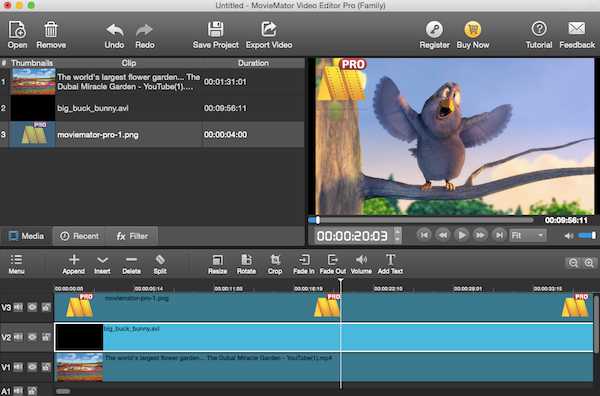Switch to the Media tab
Viewport: 600px width, 396px height.
click(26, 236)
